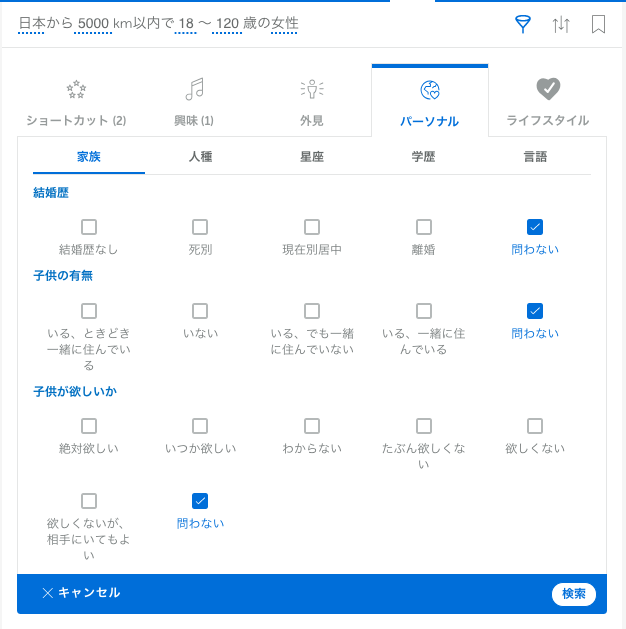Open the ライフスタイル heart checkmark icon

click(x=548, y=90)
